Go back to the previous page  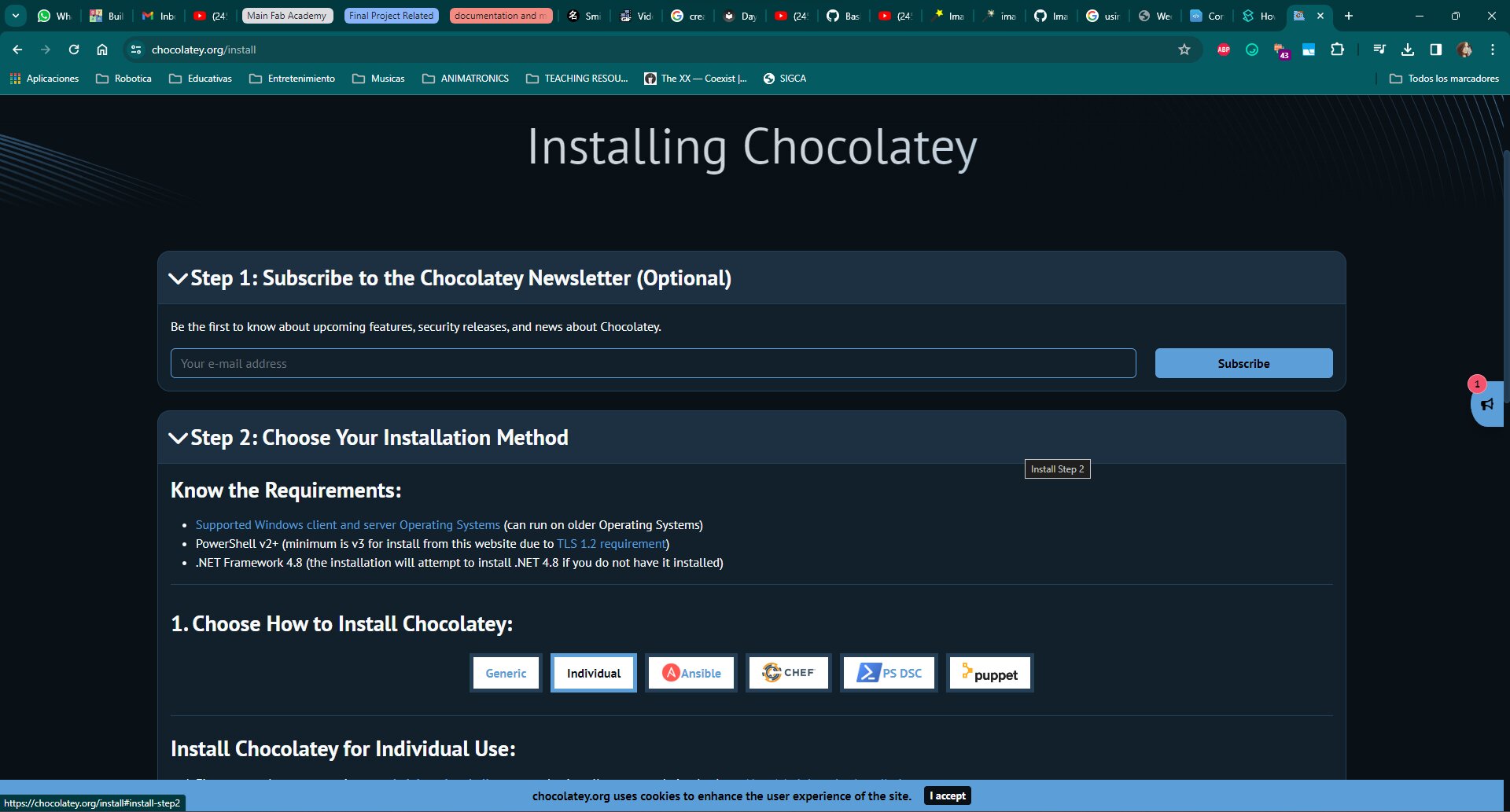17,50
